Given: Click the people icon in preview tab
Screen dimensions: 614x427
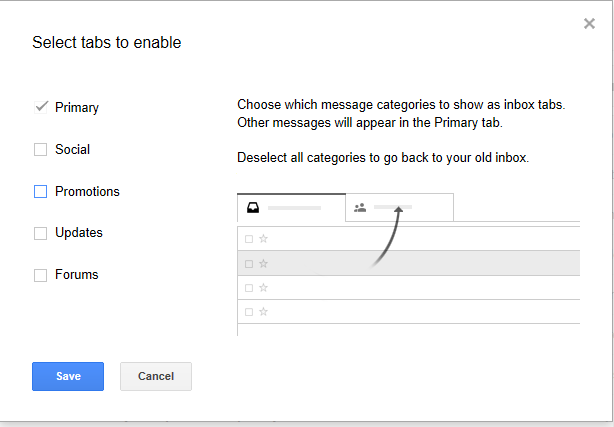Looking at the screenshot, I should (x=360, y=208).
